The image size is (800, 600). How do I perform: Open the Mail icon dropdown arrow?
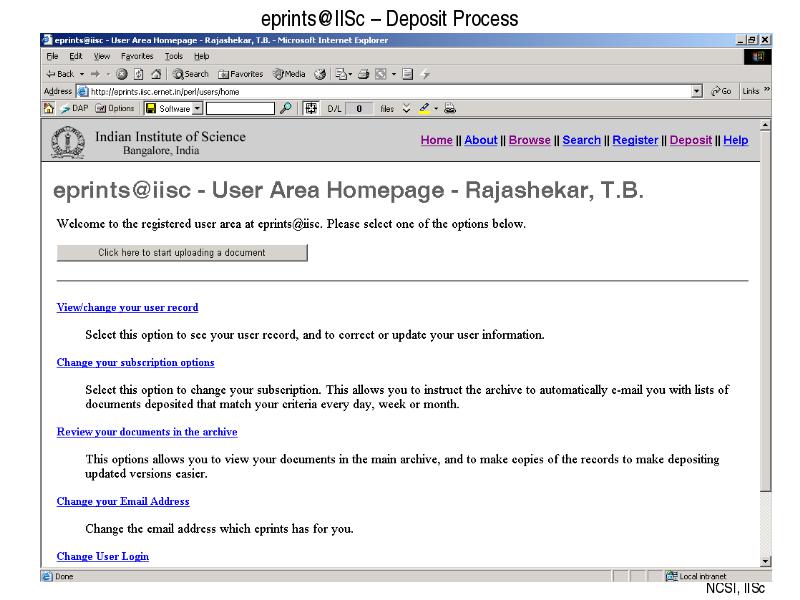pyautogui.click(x=350, y=74)
